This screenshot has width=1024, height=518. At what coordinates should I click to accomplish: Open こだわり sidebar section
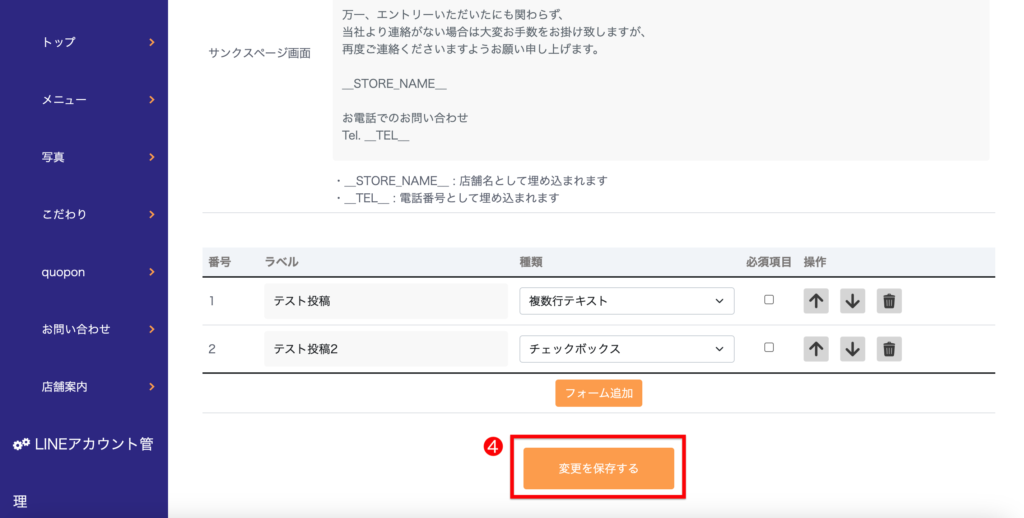coord(97,214)
